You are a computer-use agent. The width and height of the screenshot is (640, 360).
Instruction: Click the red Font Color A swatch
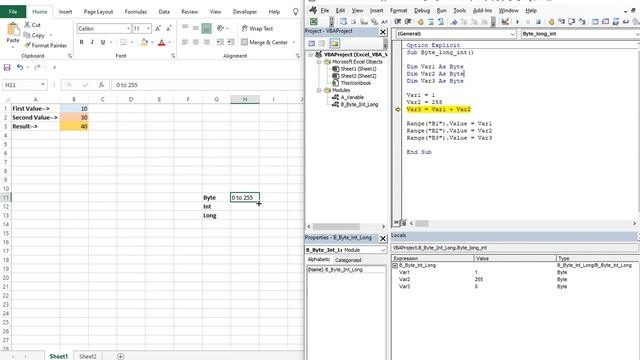[162, 42]
